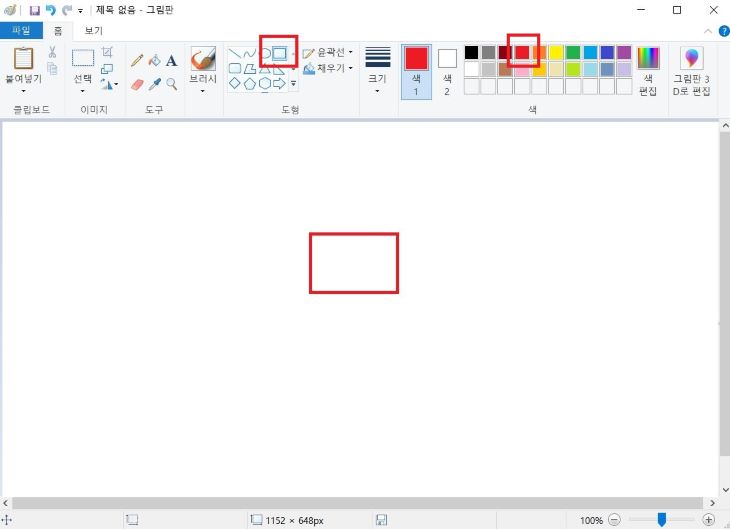Open Customize Quick Access Toolbar dropdown
This screenshot has height=529, width=730.
[x=80, y=11]
